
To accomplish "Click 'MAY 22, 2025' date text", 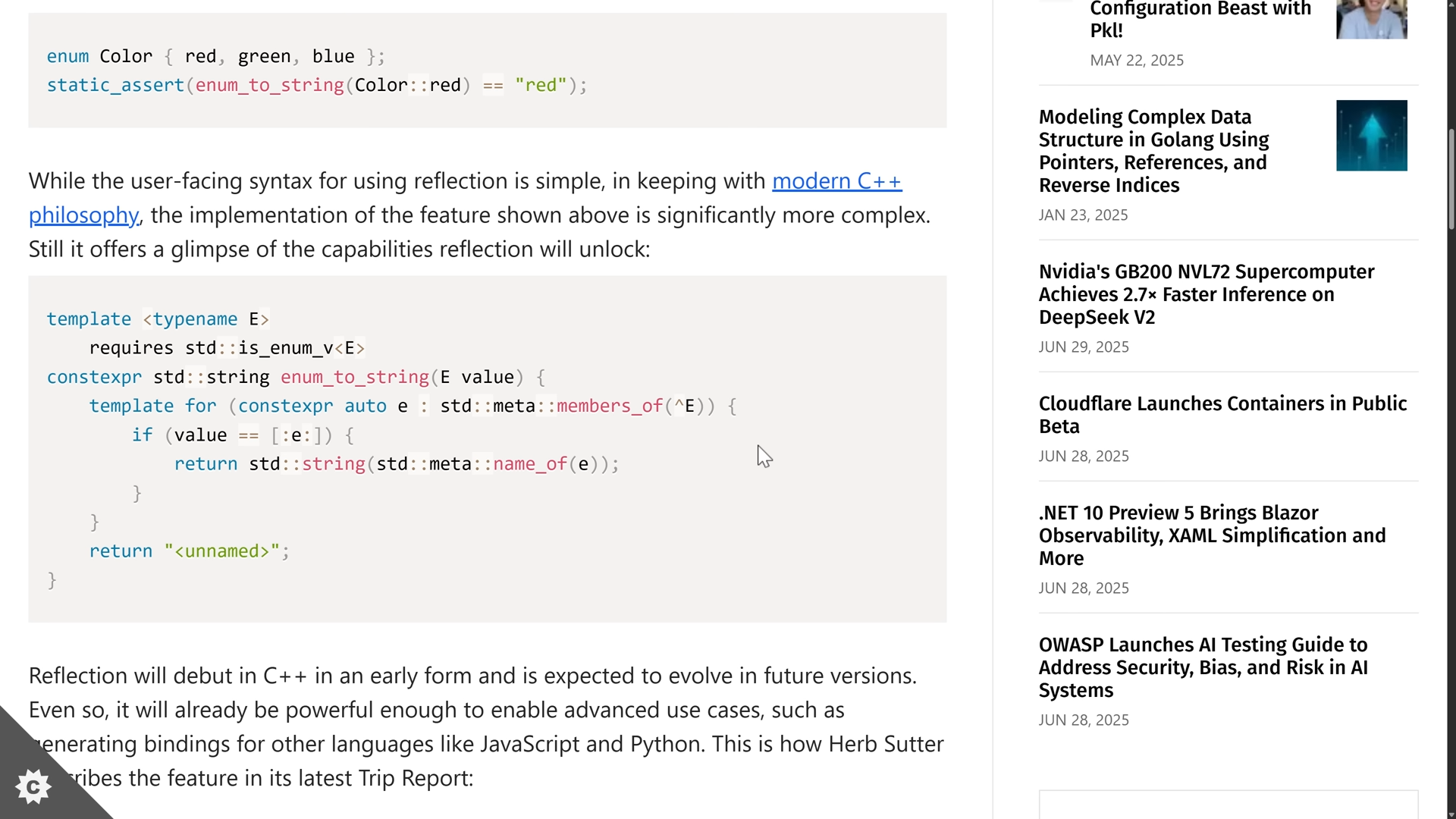I will pyautogui.click(x=1136, y=61).
